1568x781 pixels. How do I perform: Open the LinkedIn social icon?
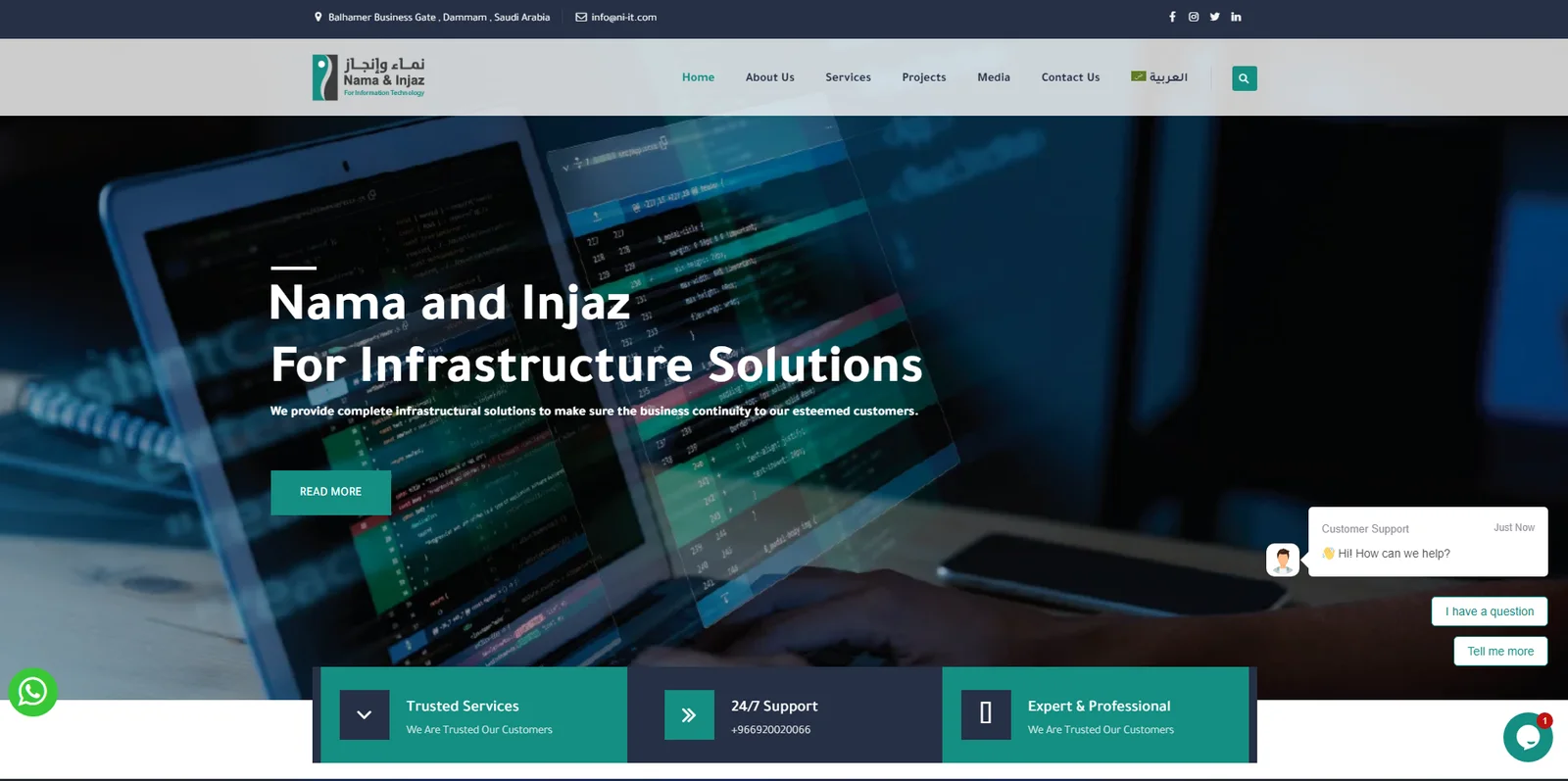tap(1236, 17)
